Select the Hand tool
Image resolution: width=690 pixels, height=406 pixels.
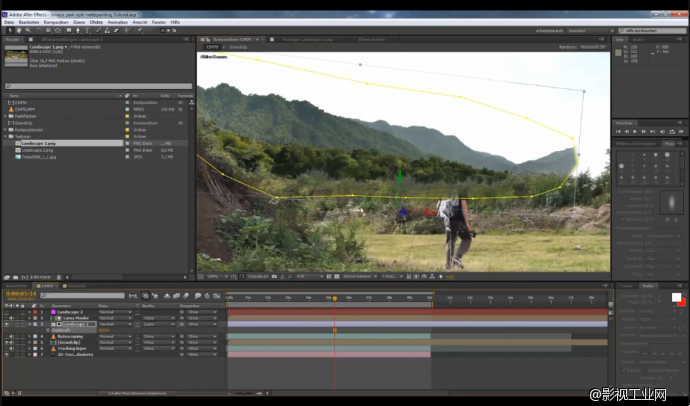pyautogui.click(x=19, y=30)
